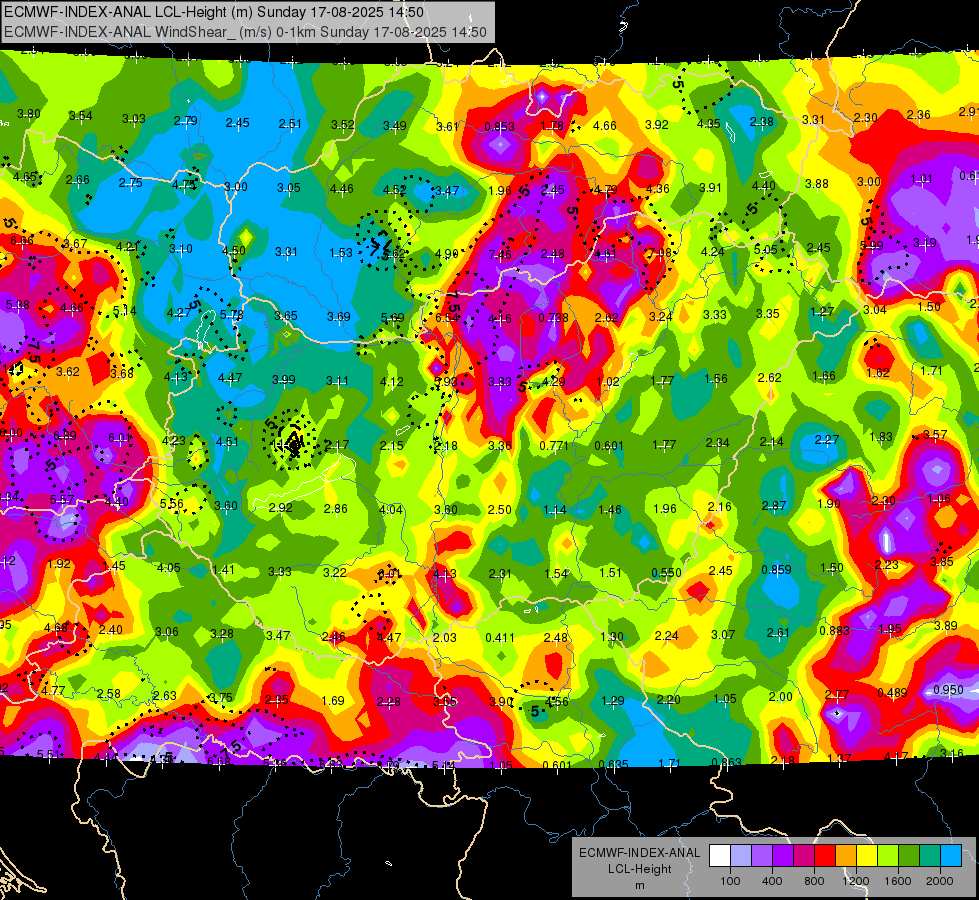This screenshot has height=900, width=979.
Task: Select the '800' legend scale label
Action: pyautogui.click(x=814, y=881)
